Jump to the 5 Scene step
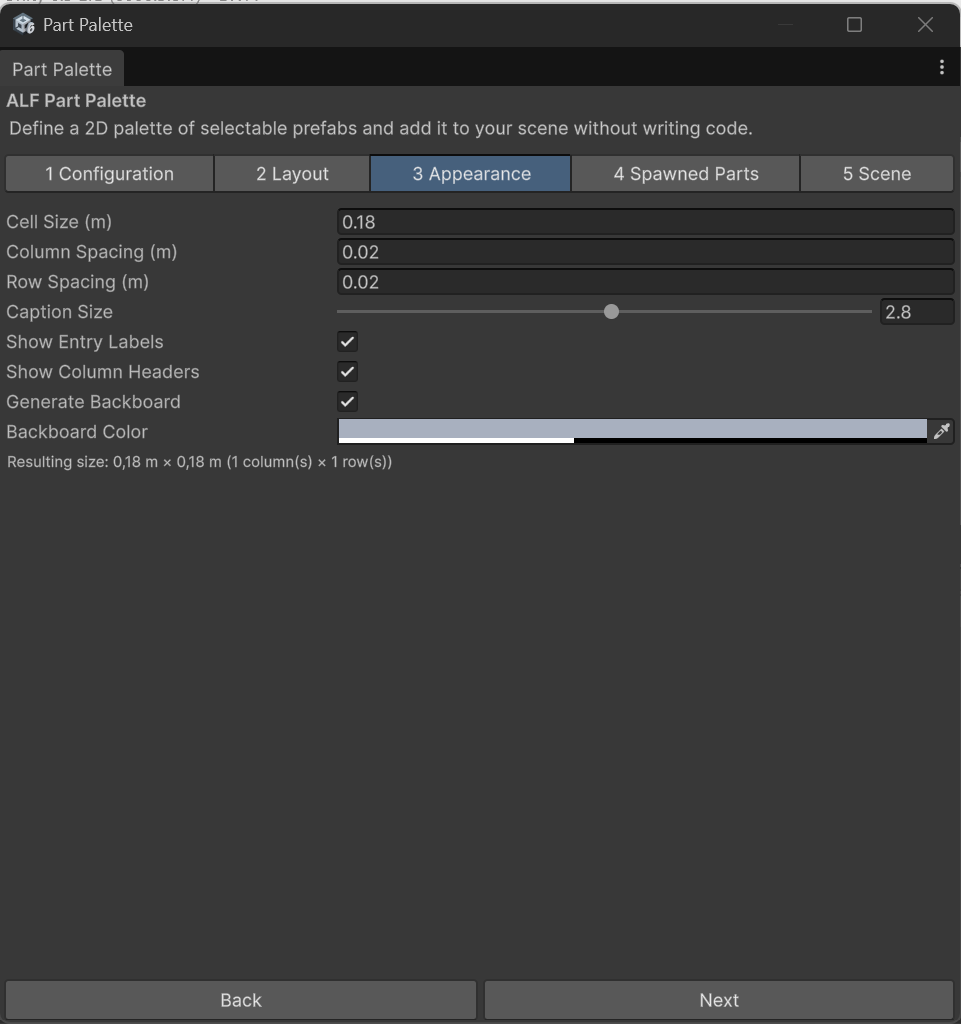Image resolution: width=961 pixels, height=1024 pixels. coord(877,174)
